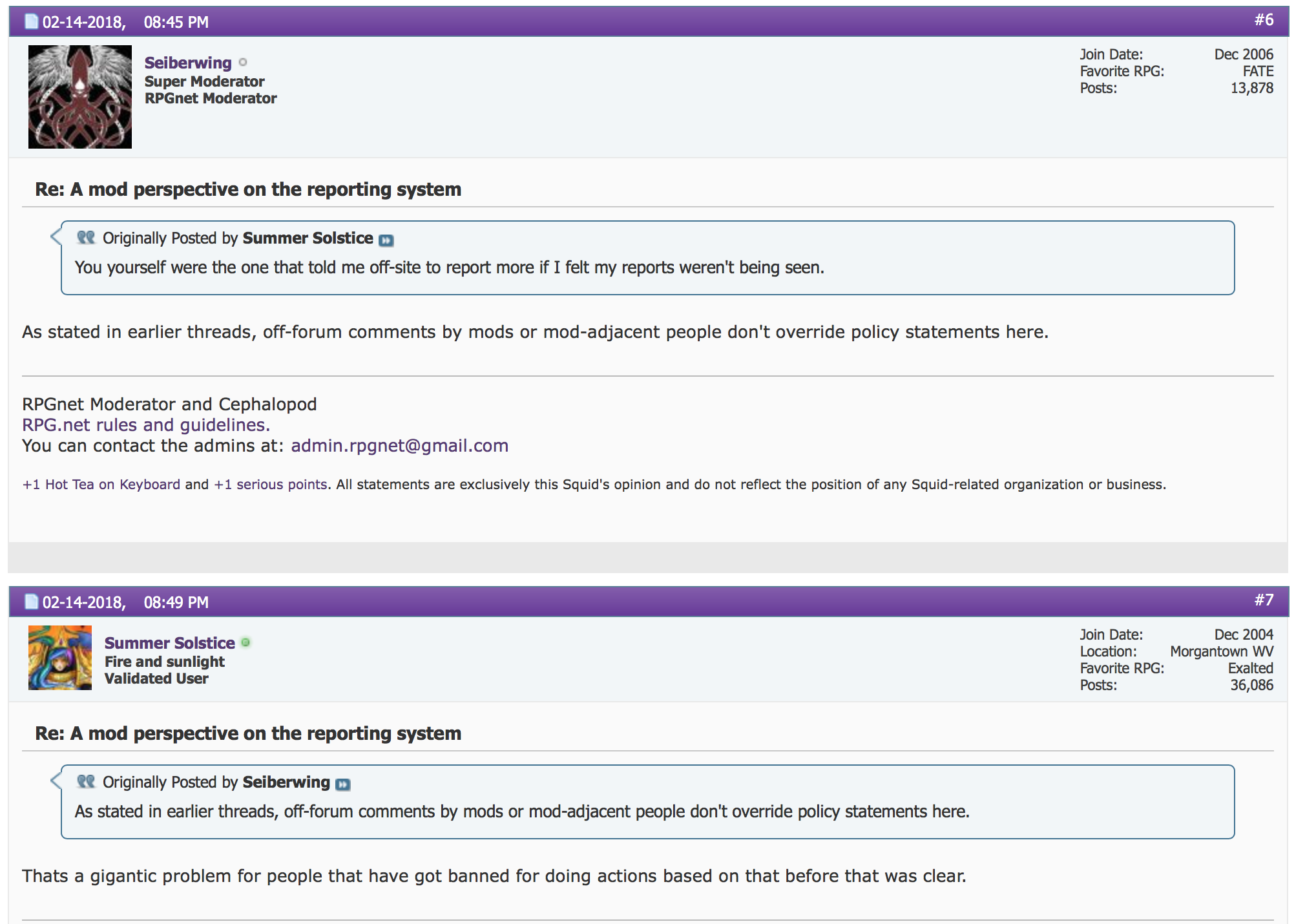The image size is (1305, 924).
Task: Open RPG.net rules and guidelines link
Action: pos(146,425)
